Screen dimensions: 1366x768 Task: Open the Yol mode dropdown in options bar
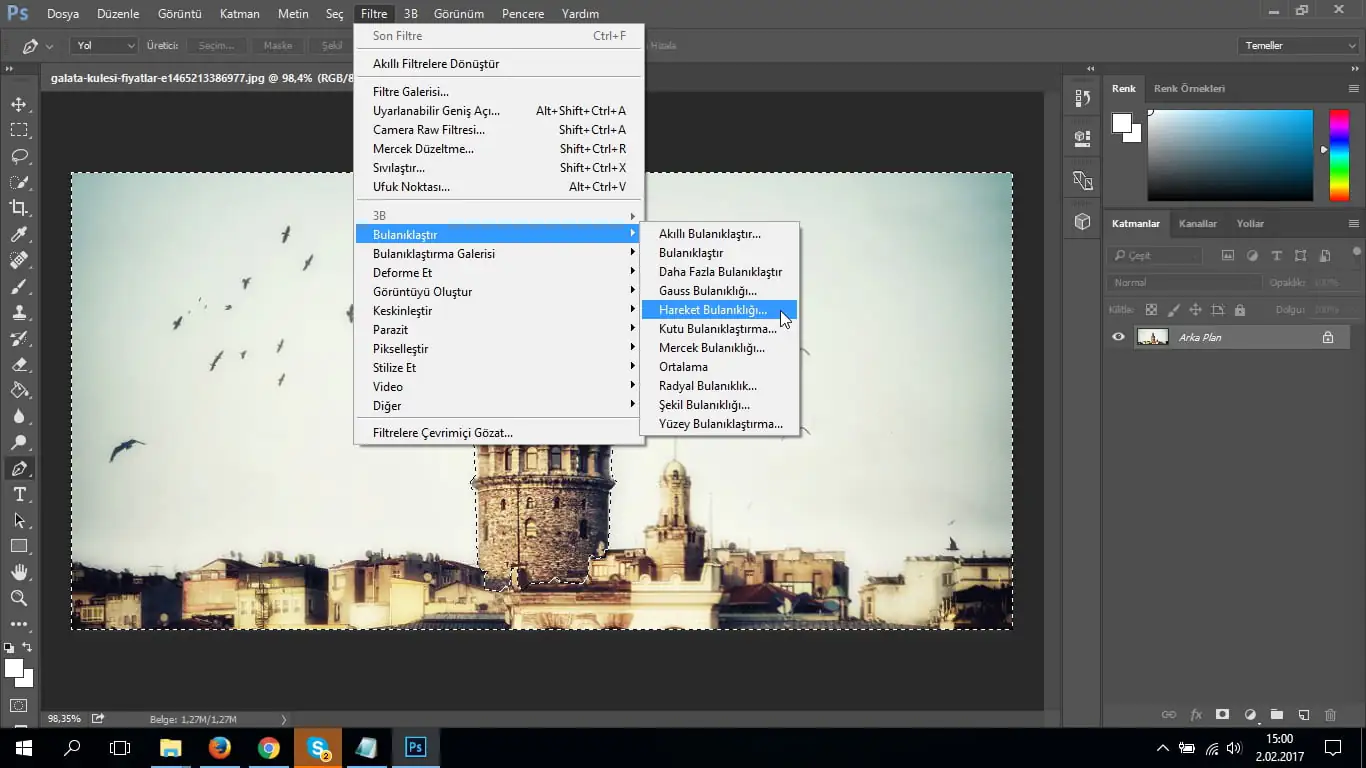(103, 46)
